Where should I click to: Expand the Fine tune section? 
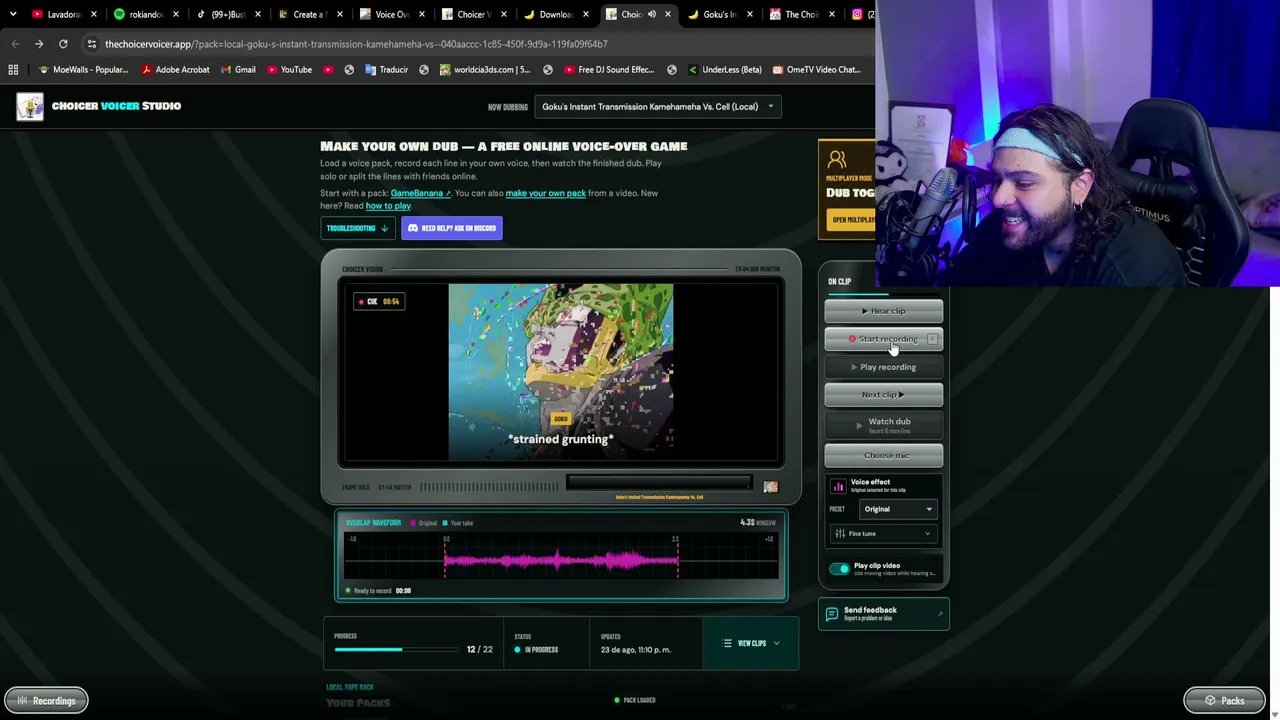point(884,534)
